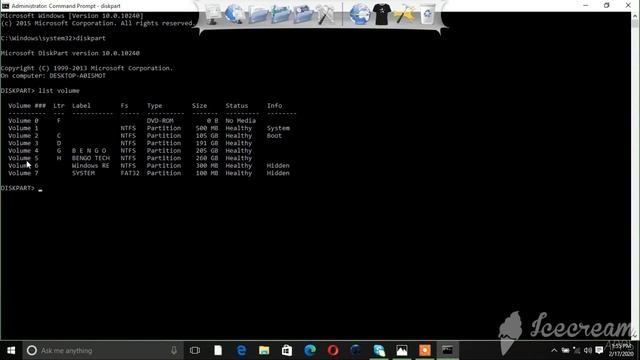Click the '500 MB' size value
Image resolution: width=640 pixels, height=360 pixels.
pos(207,128)
